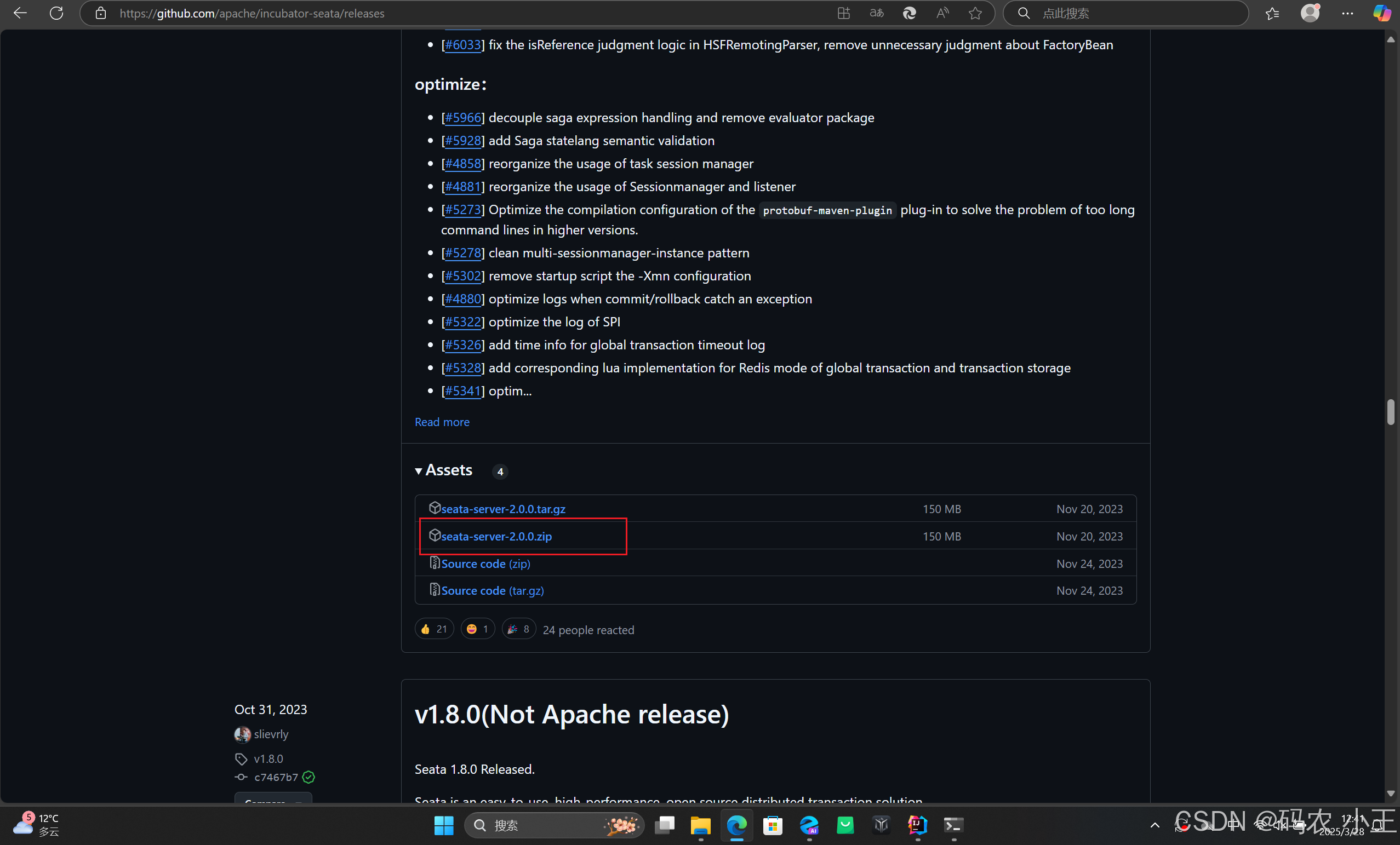Viewport: 1400px width, 845px height.
Task: Open pull request #4881 link
Action: [x=462, y=186]
